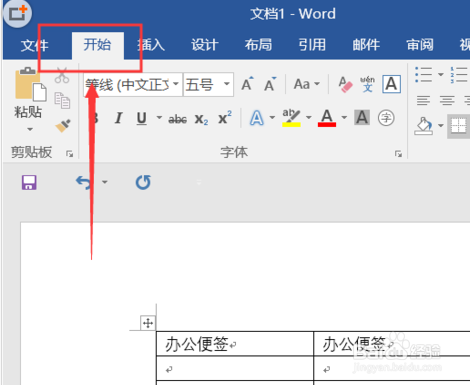This screenshot has width=470, height=385.
Task: Copy selection with the copy icon
Action: [62, 101]
